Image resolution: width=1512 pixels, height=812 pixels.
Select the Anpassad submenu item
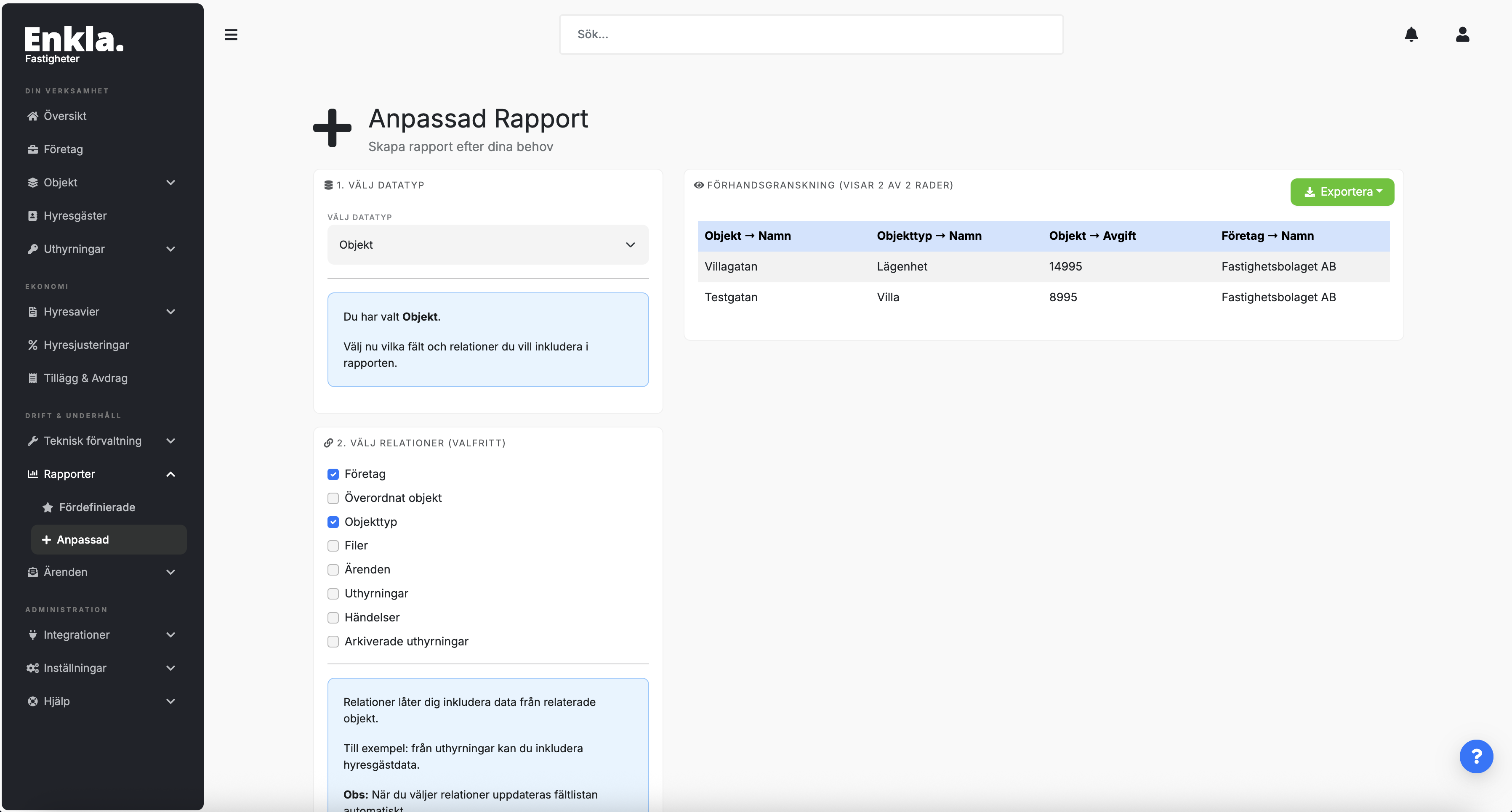109,540
